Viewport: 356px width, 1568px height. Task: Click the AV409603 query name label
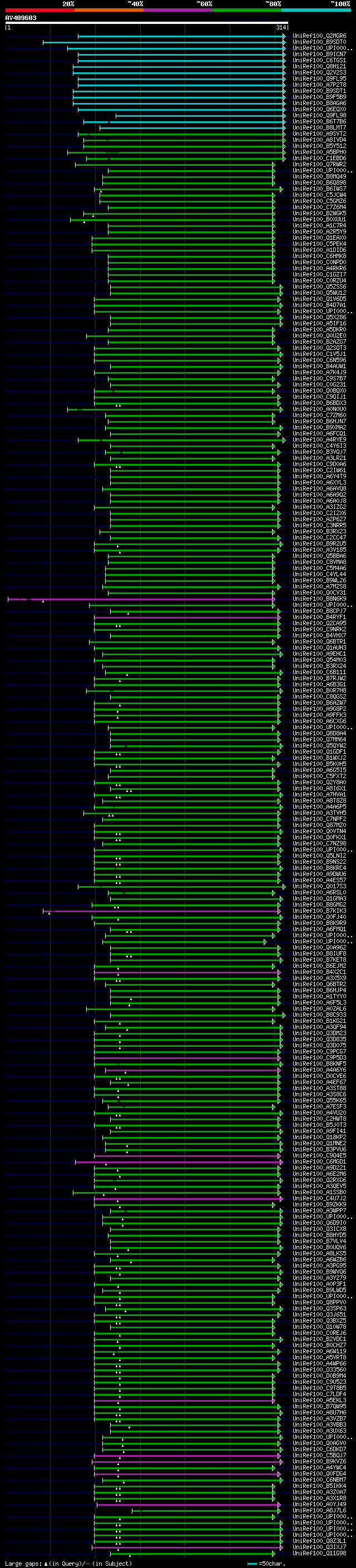(21, 18)
